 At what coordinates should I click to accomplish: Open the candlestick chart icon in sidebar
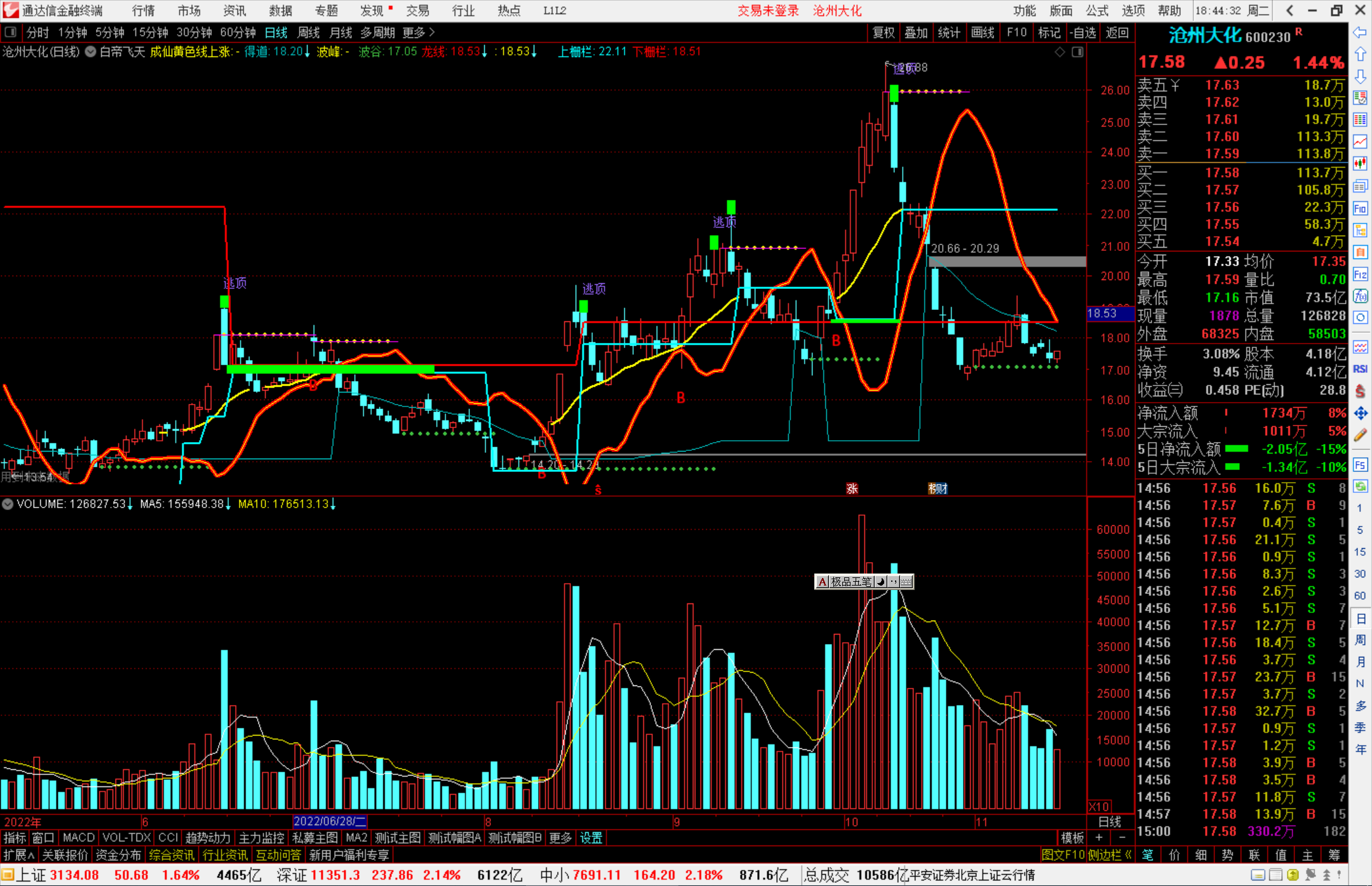[1360, 164]
